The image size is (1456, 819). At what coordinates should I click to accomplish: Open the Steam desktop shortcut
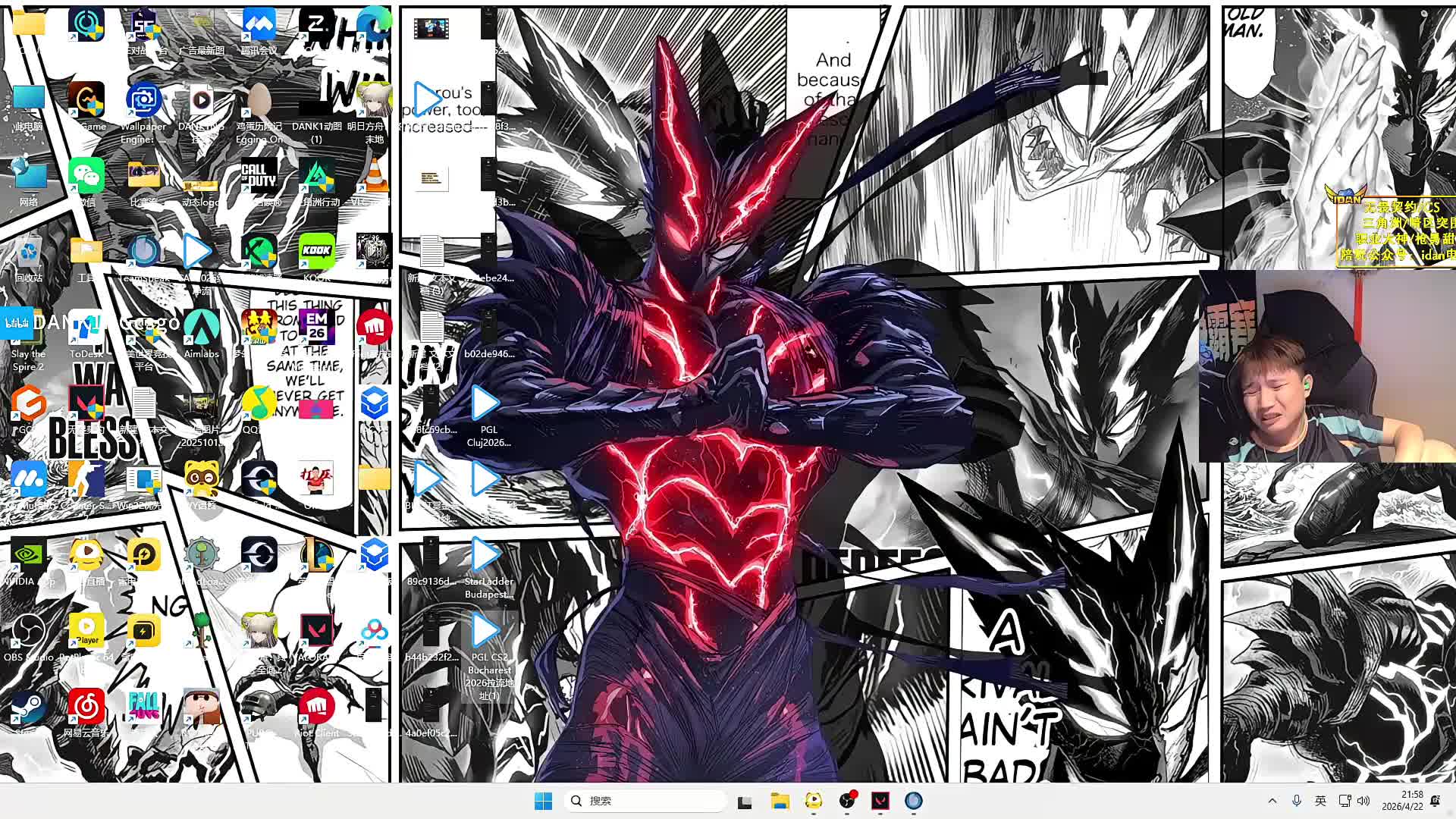coord(29,708)
